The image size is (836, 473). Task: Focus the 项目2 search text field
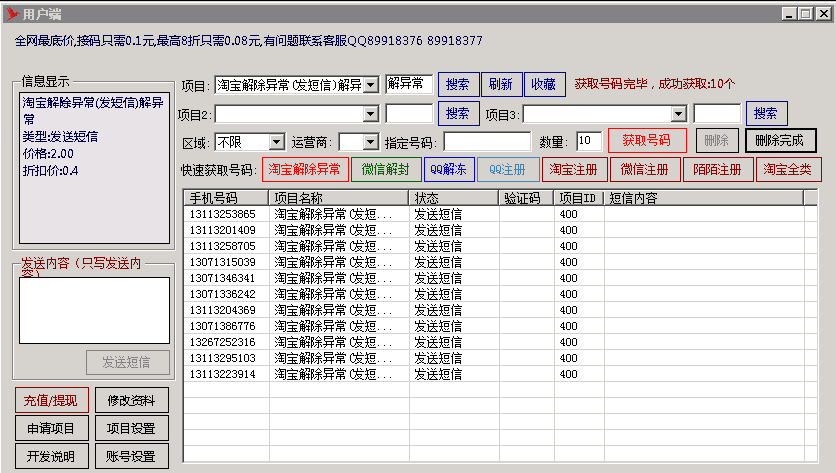pyautogui.click(x=408, y=114)
